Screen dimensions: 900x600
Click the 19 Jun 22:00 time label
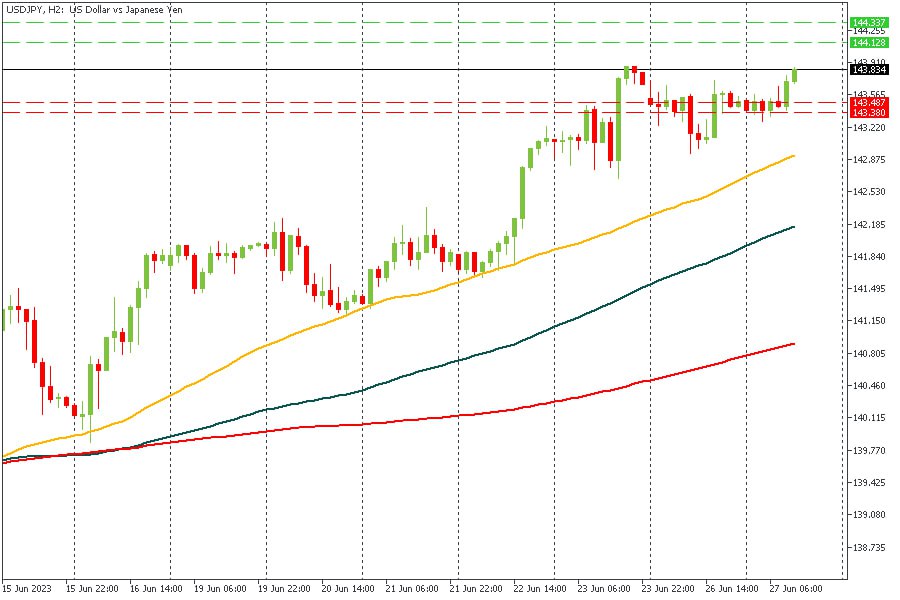click(x=284, y=589)
